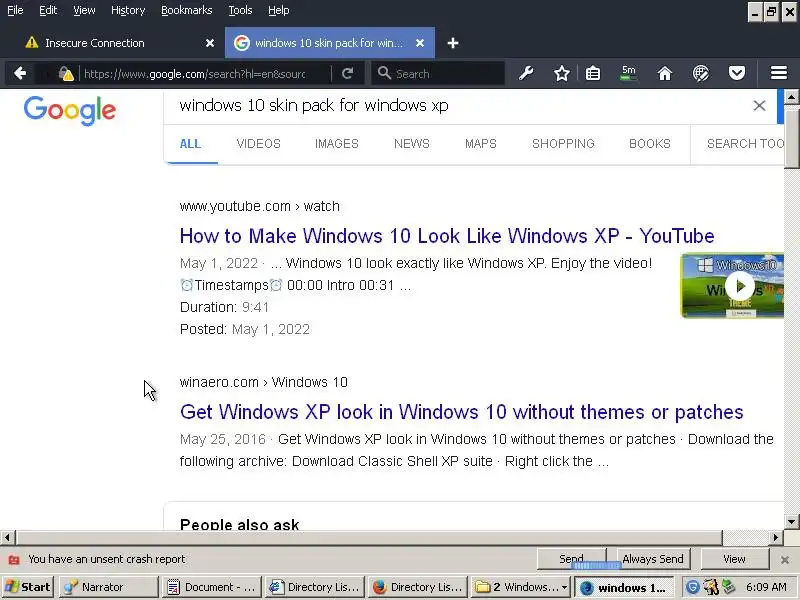Reload the page with the refresh icon
The height and width of the screenshot is (600, 800).
[x=347, y=73]
